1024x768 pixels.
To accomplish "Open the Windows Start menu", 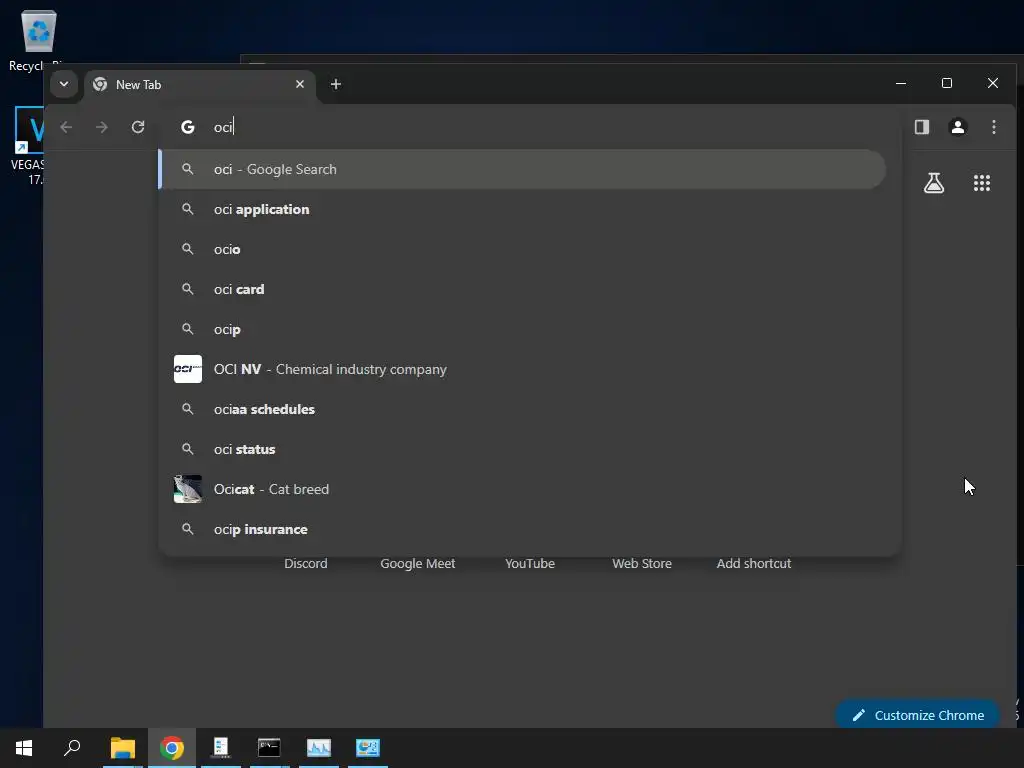I will tap(24, 748).
